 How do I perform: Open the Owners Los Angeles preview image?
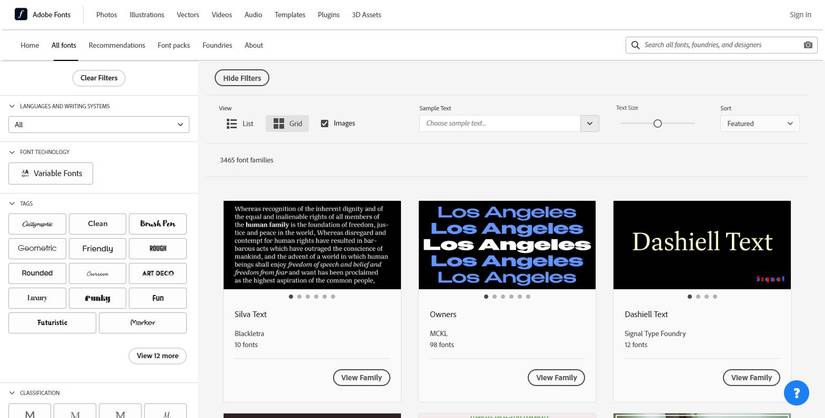click(x=507, y=245)
